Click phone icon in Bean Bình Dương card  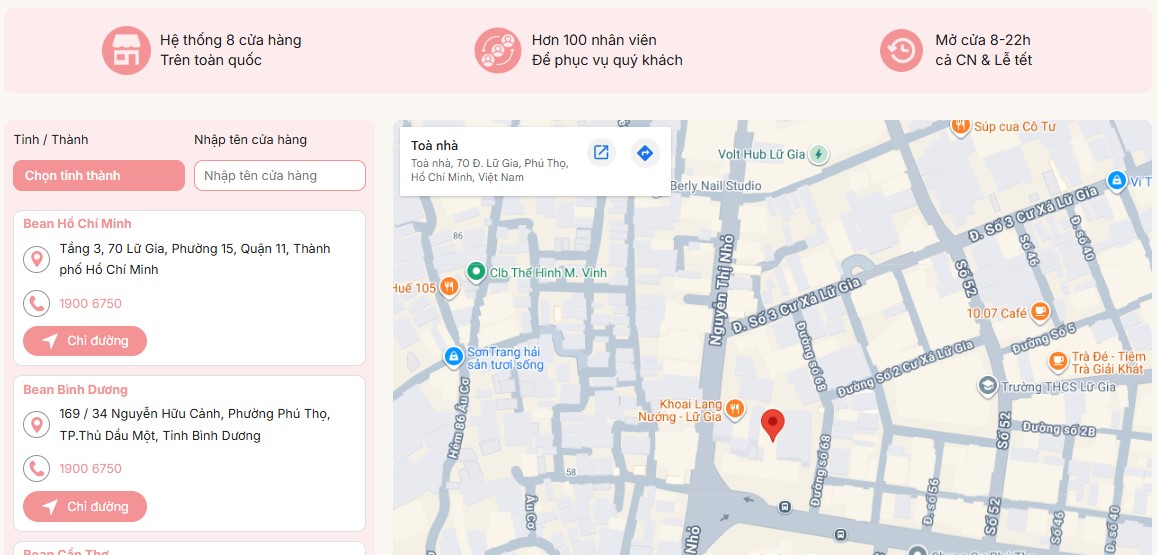[36, 469]
